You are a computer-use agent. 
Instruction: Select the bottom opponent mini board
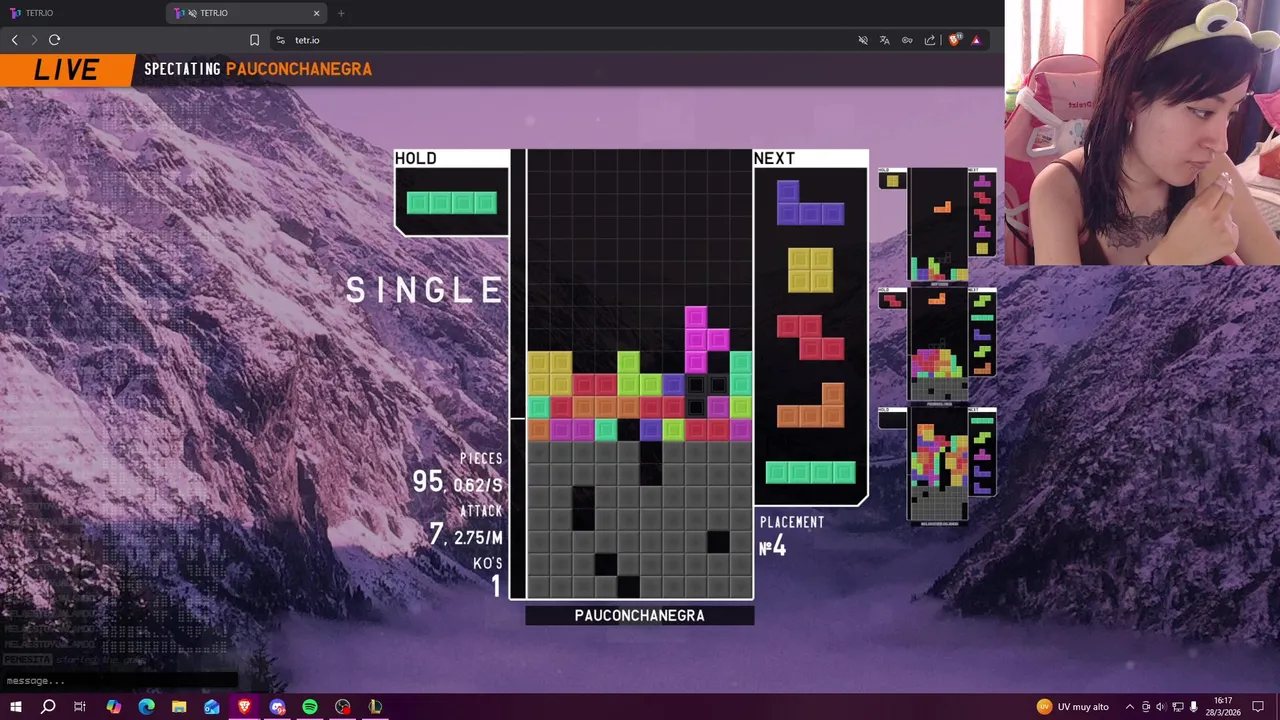point(937,465)
